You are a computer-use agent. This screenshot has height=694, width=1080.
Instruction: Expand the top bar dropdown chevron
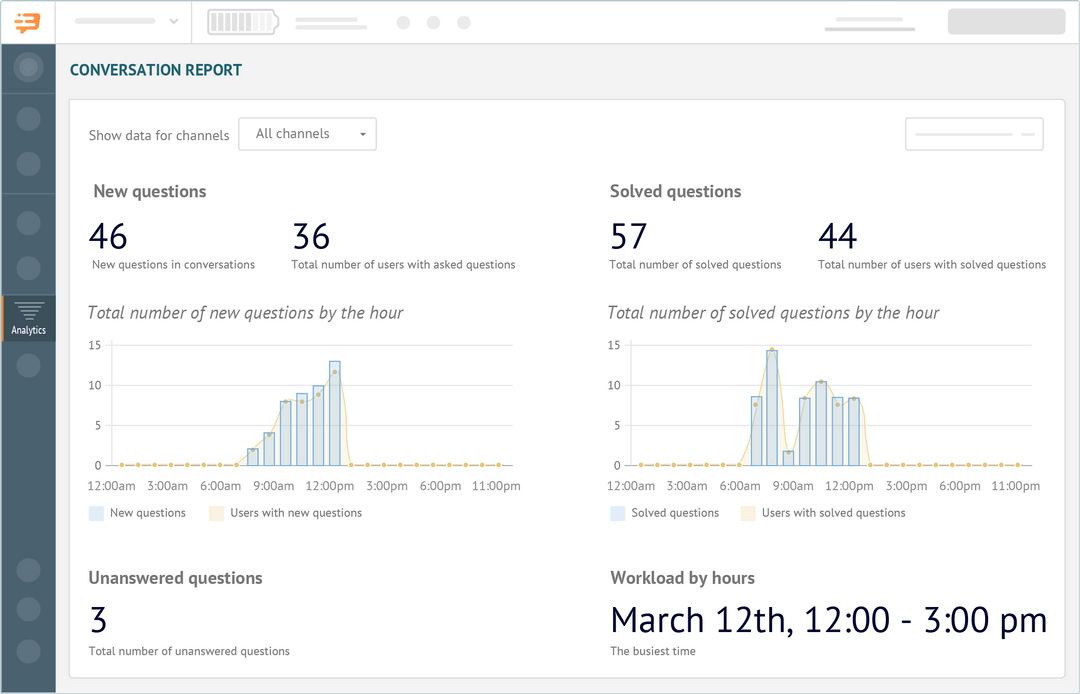[x=174, y=21]
